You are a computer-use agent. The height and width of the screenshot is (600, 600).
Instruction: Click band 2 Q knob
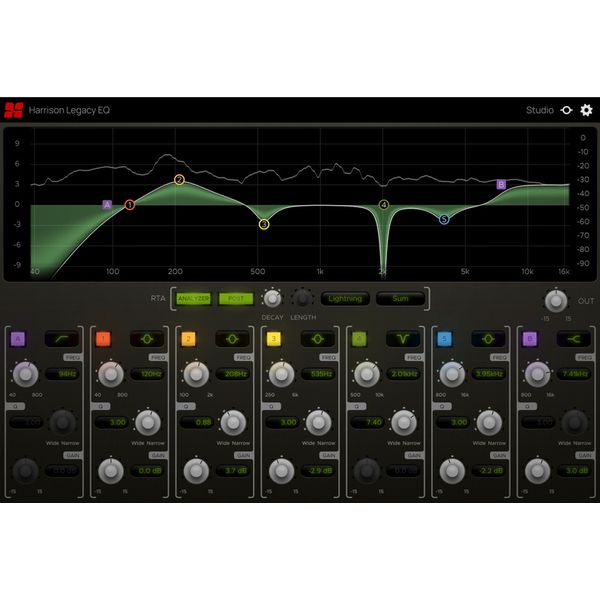pos(233,422)
